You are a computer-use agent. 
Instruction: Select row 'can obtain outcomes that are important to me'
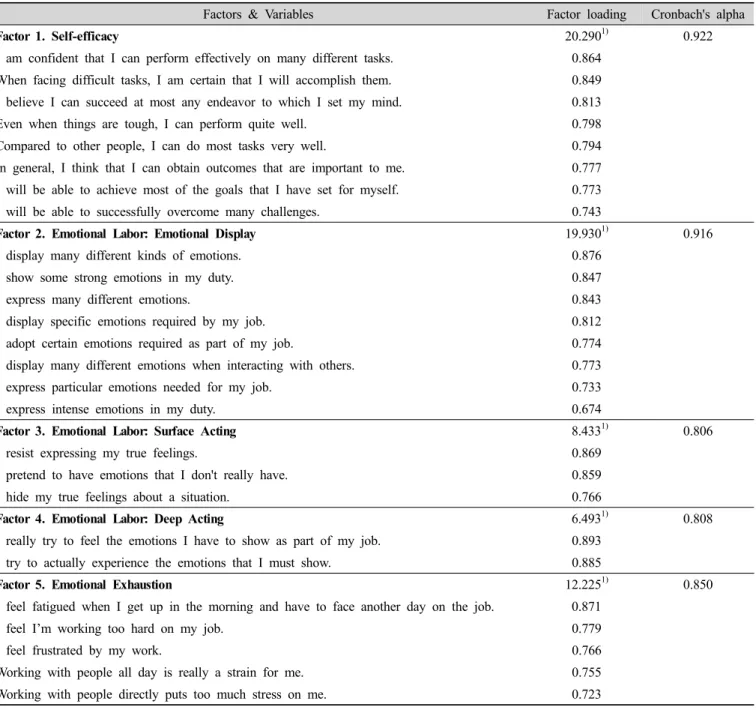pos(202,168)
